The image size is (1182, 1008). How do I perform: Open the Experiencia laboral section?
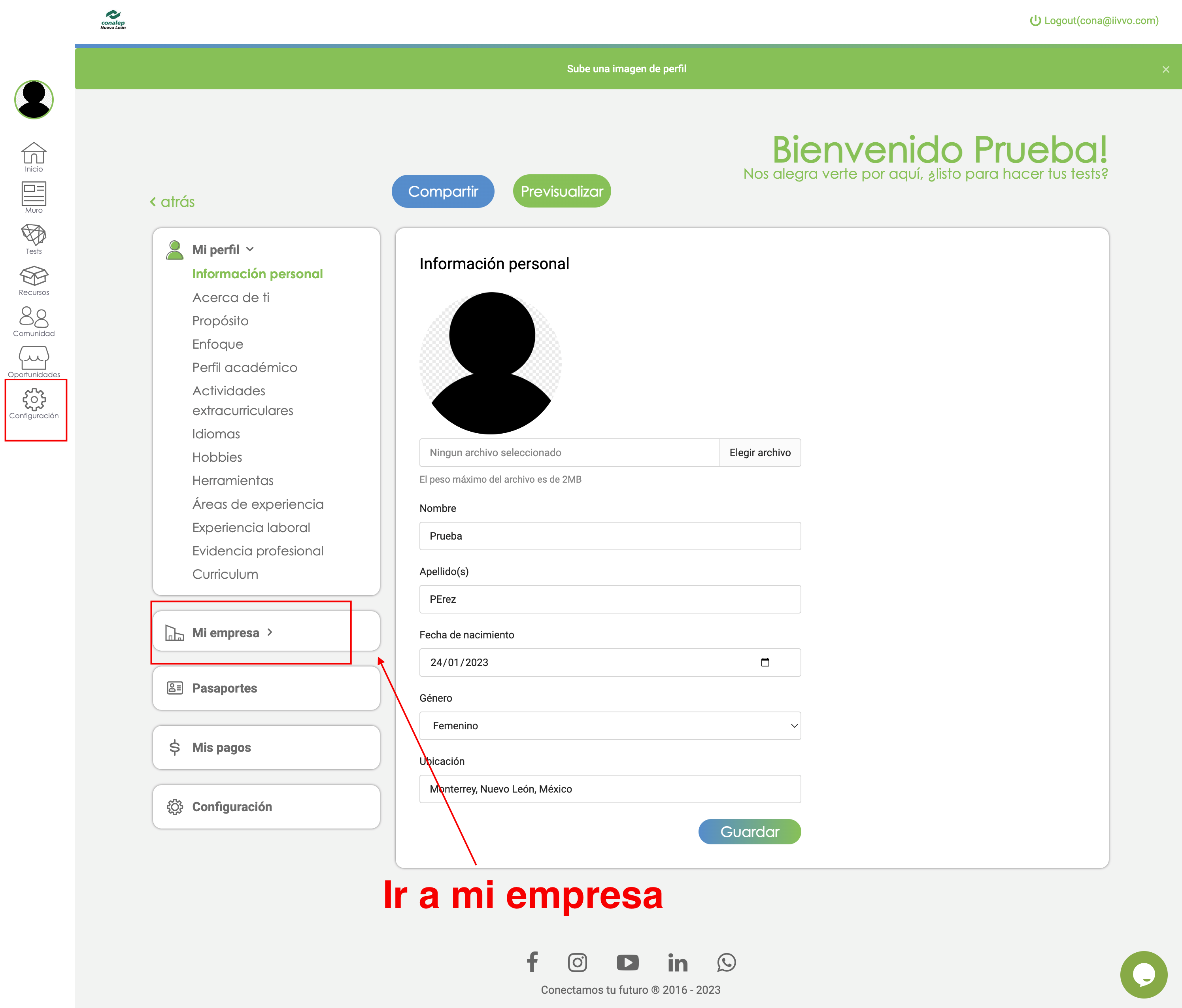pos(251,528)
